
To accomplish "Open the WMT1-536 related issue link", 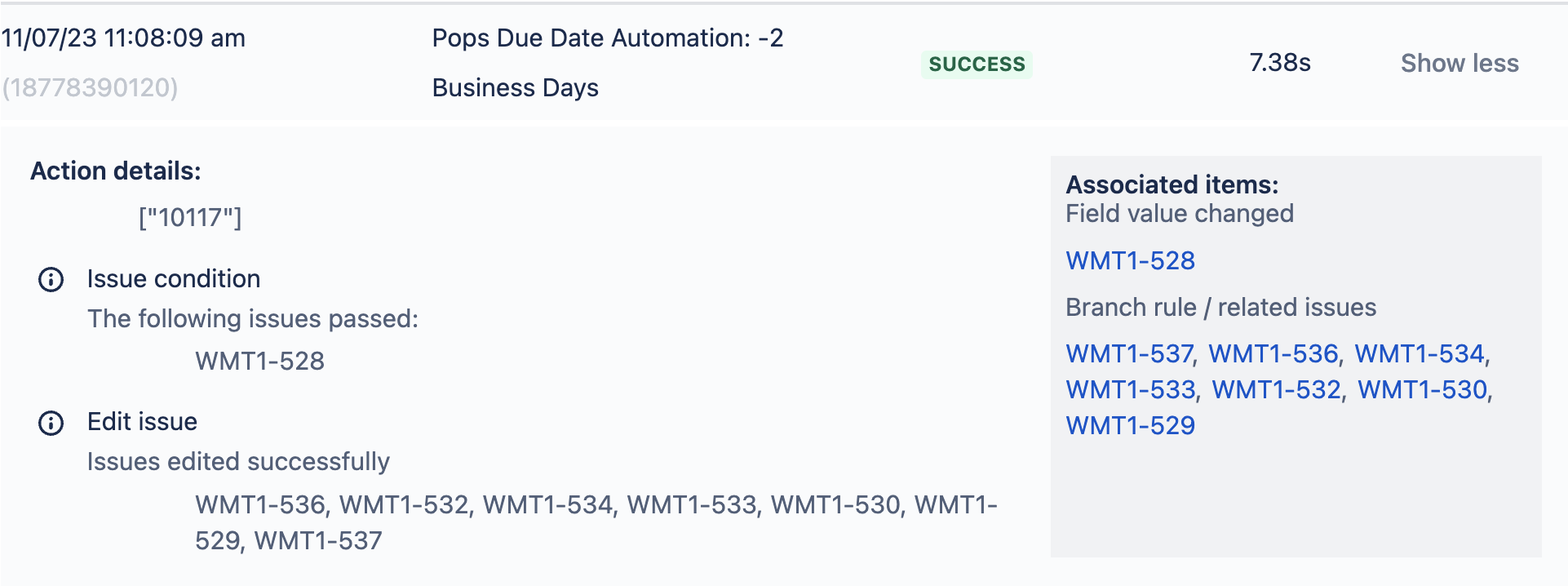I will [1273, 353].
